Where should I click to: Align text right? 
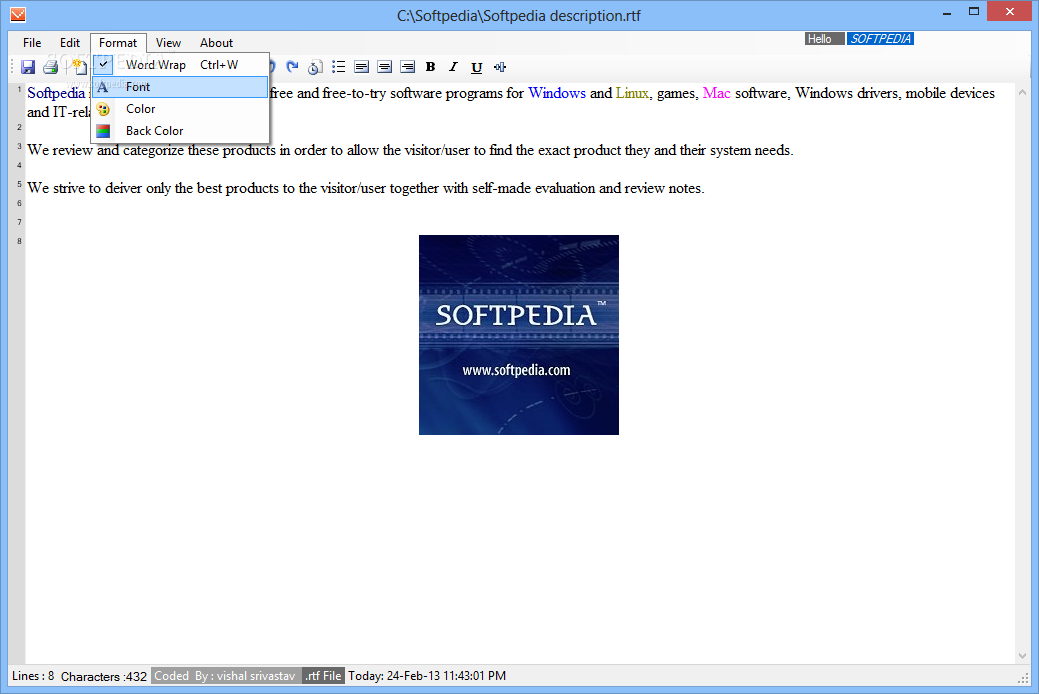coord(408,67)
